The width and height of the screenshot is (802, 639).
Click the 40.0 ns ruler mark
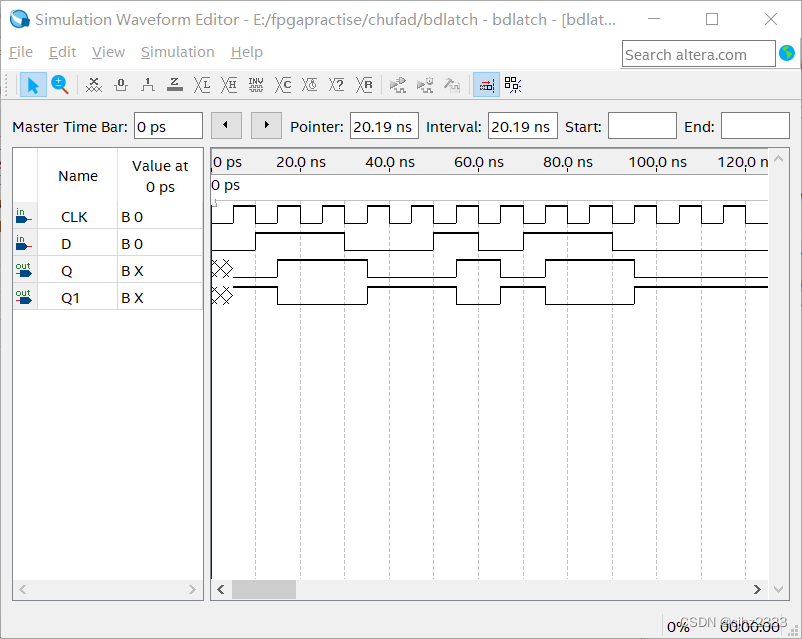coord(390,162)
